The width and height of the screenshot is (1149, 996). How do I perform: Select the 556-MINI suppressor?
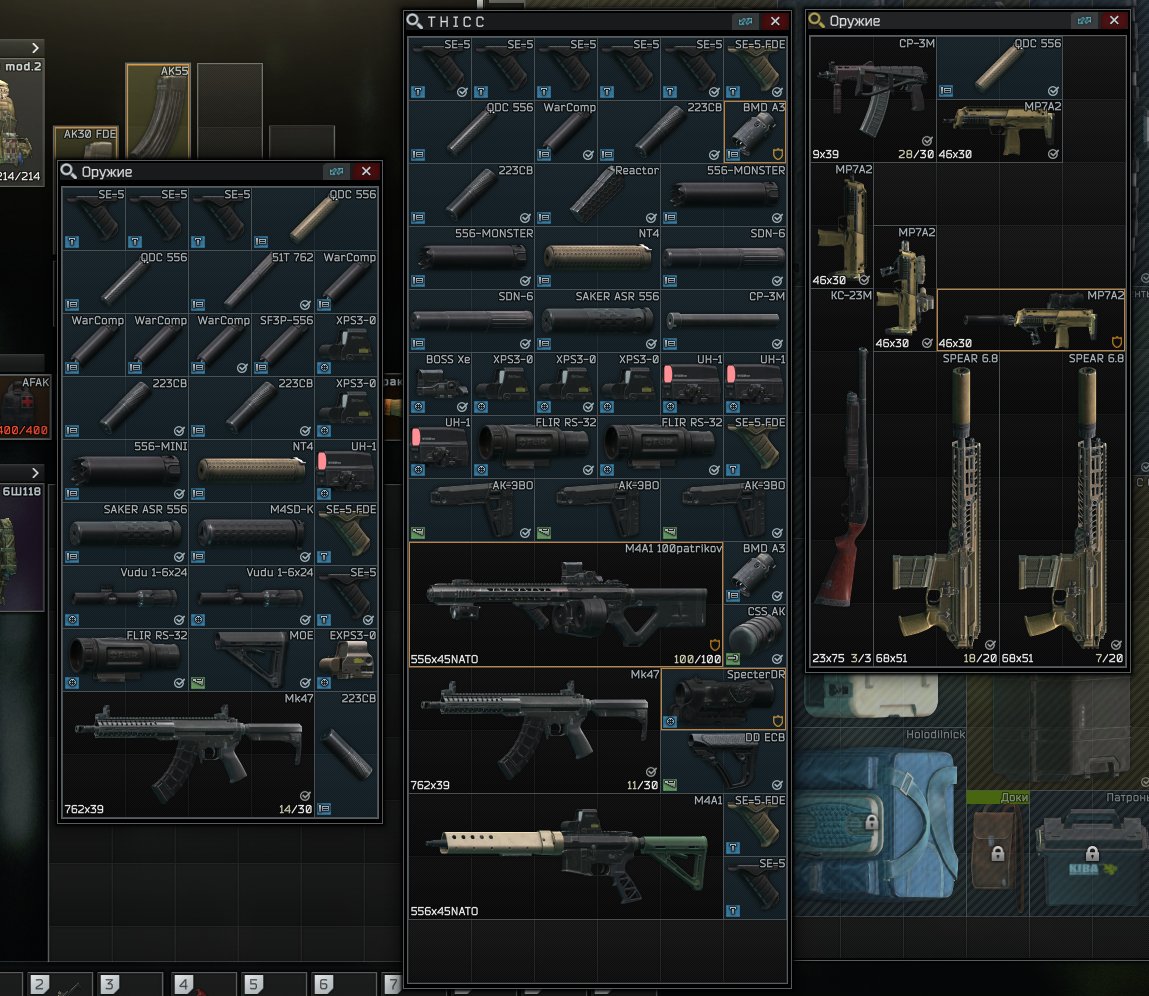125,471
